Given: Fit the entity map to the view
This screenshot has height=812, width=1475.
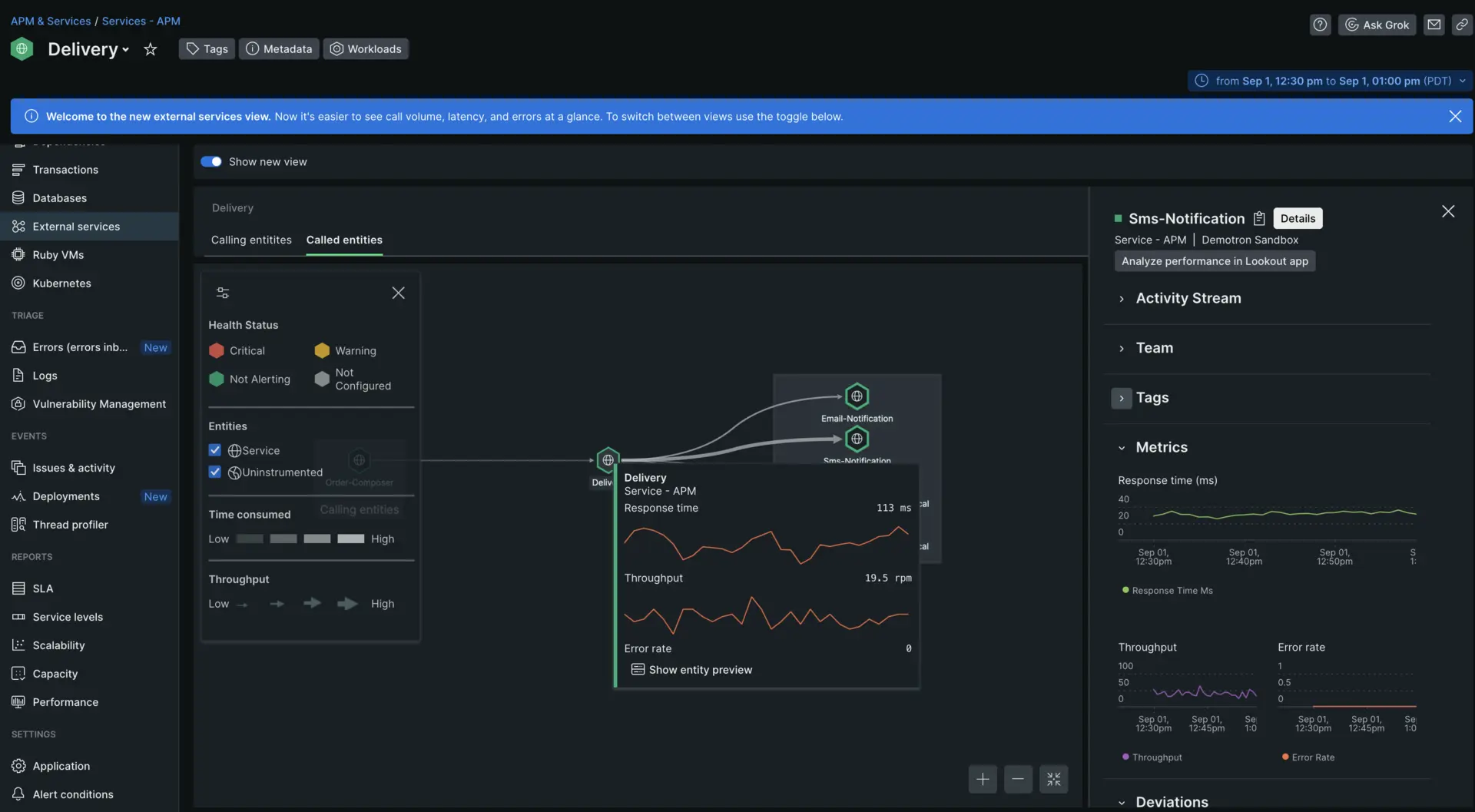Looking at the screenshot, I should pos(1053,780).
